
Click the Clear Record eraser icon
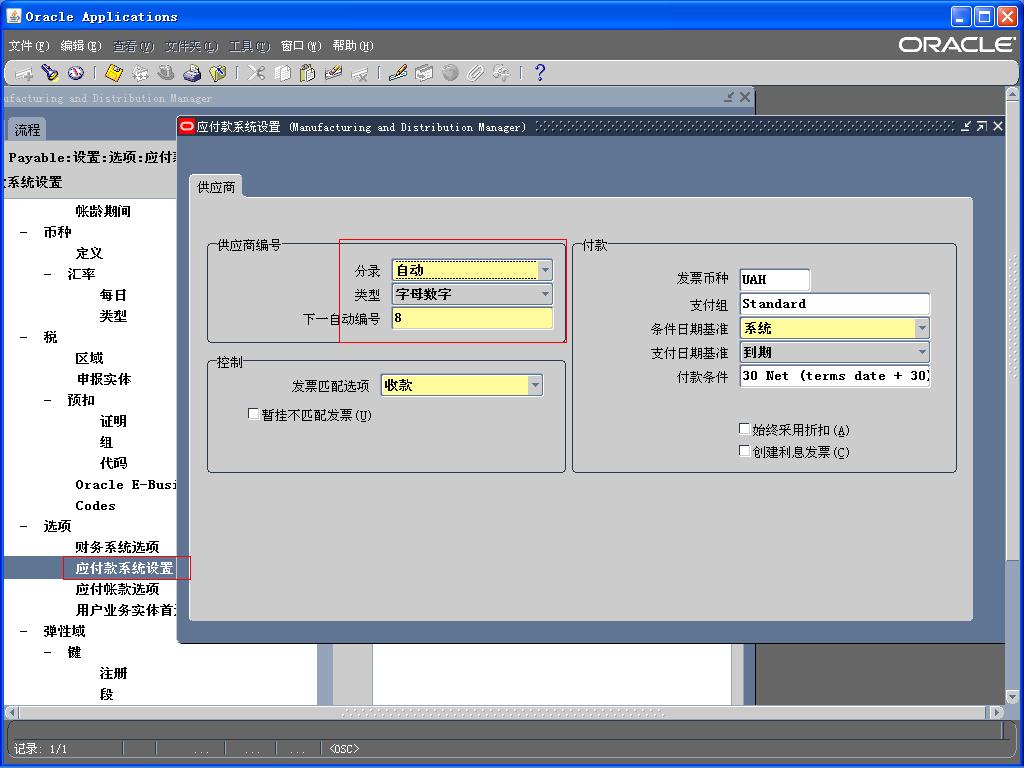334,73
